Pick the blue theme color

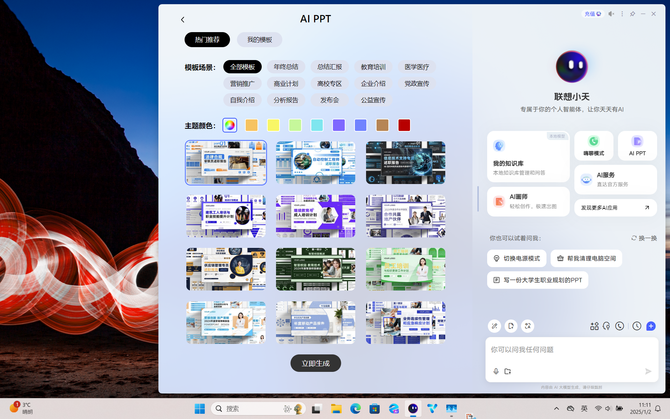(x=361, y=125)
